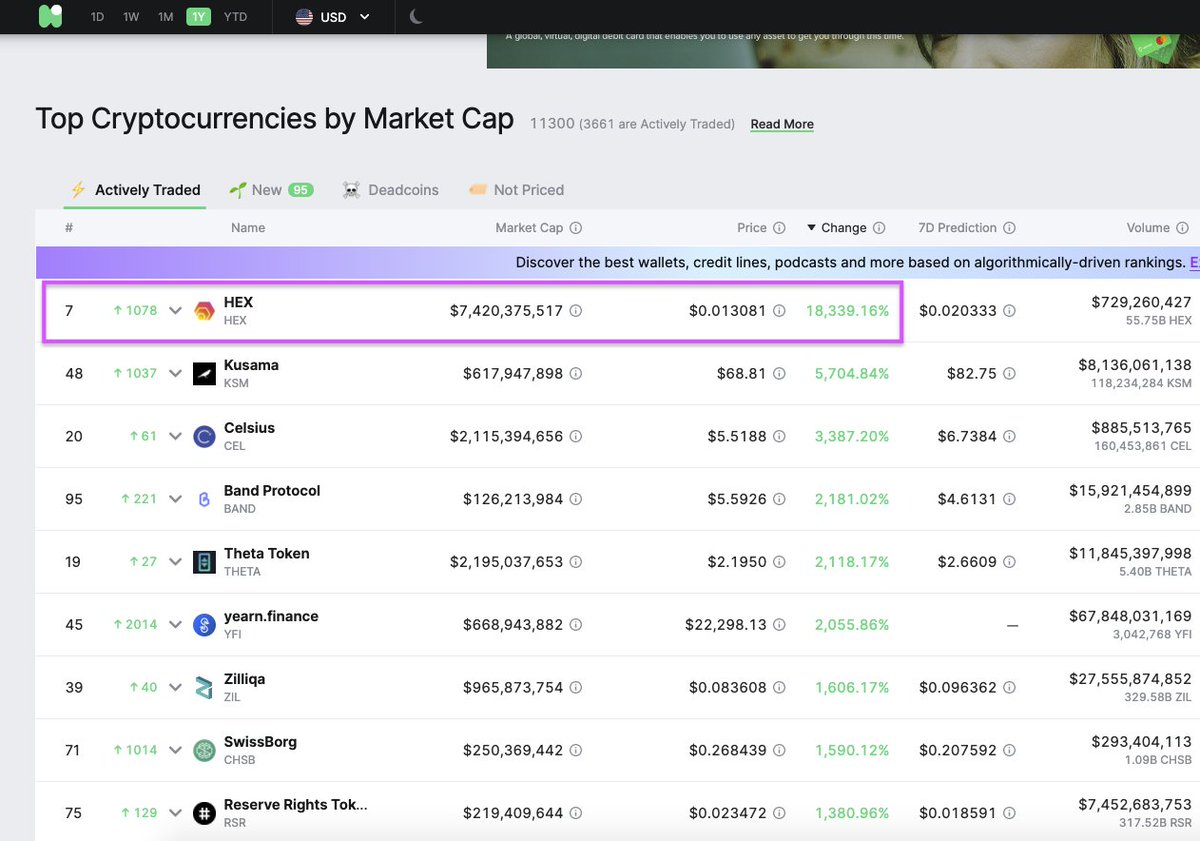Open the Band Protocol token icon

205,498
